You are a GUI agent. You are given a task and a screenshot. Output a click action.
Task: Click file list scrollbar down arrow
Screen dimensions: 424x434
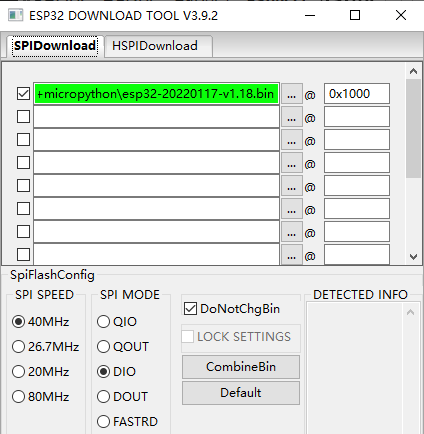414,257
